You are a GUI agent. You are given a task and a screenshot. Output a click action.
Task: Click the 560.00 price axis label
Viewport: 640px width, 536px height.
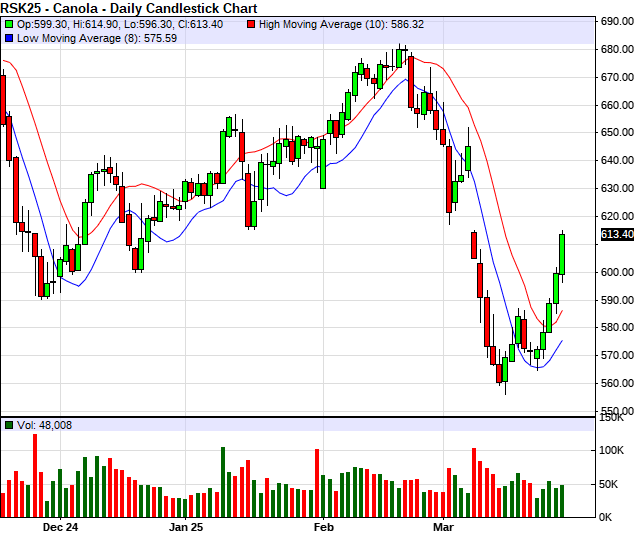tap(618, 383)
